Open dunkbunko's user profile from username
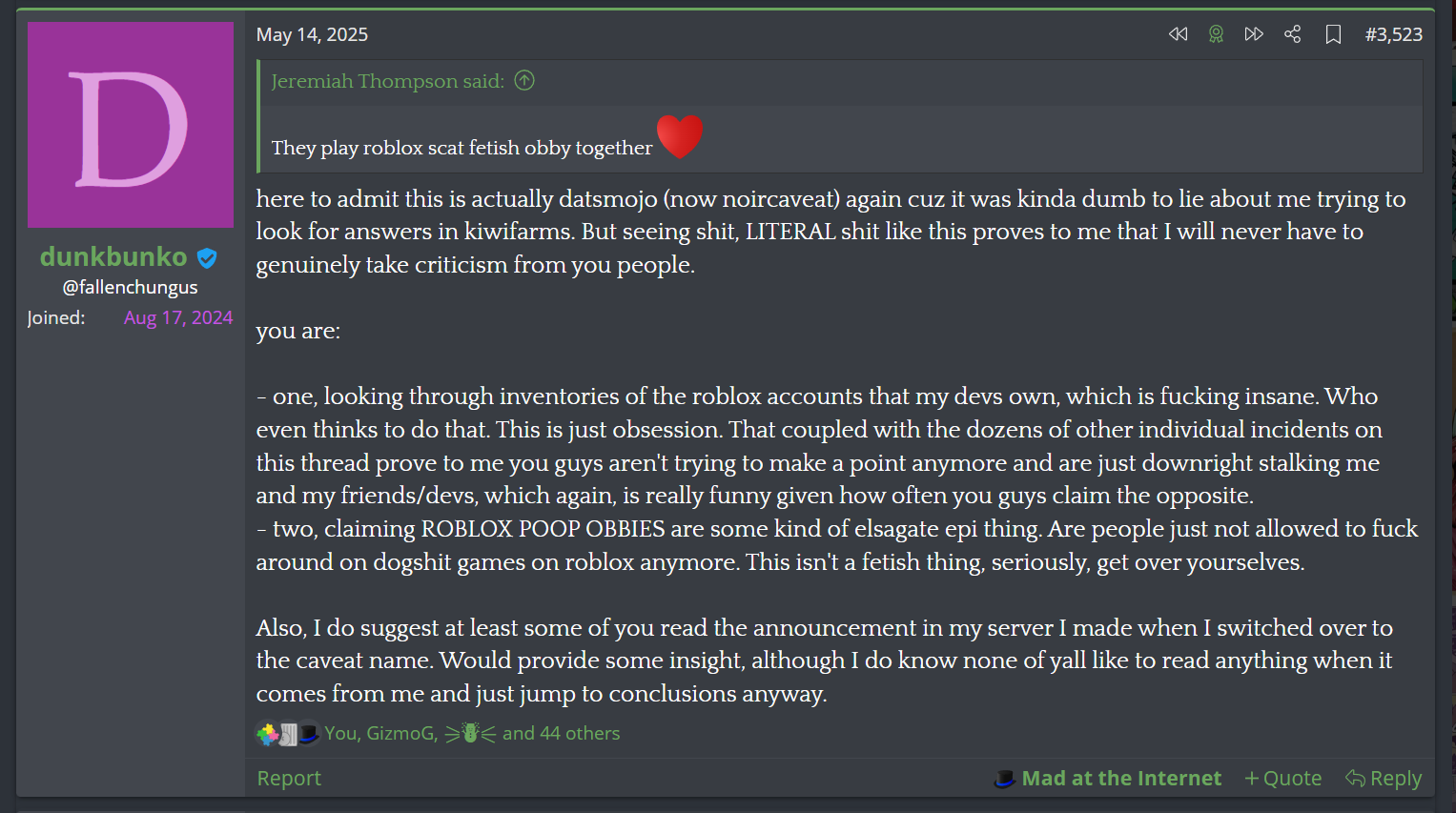1456x813 pixels. (x=113, y=256)
